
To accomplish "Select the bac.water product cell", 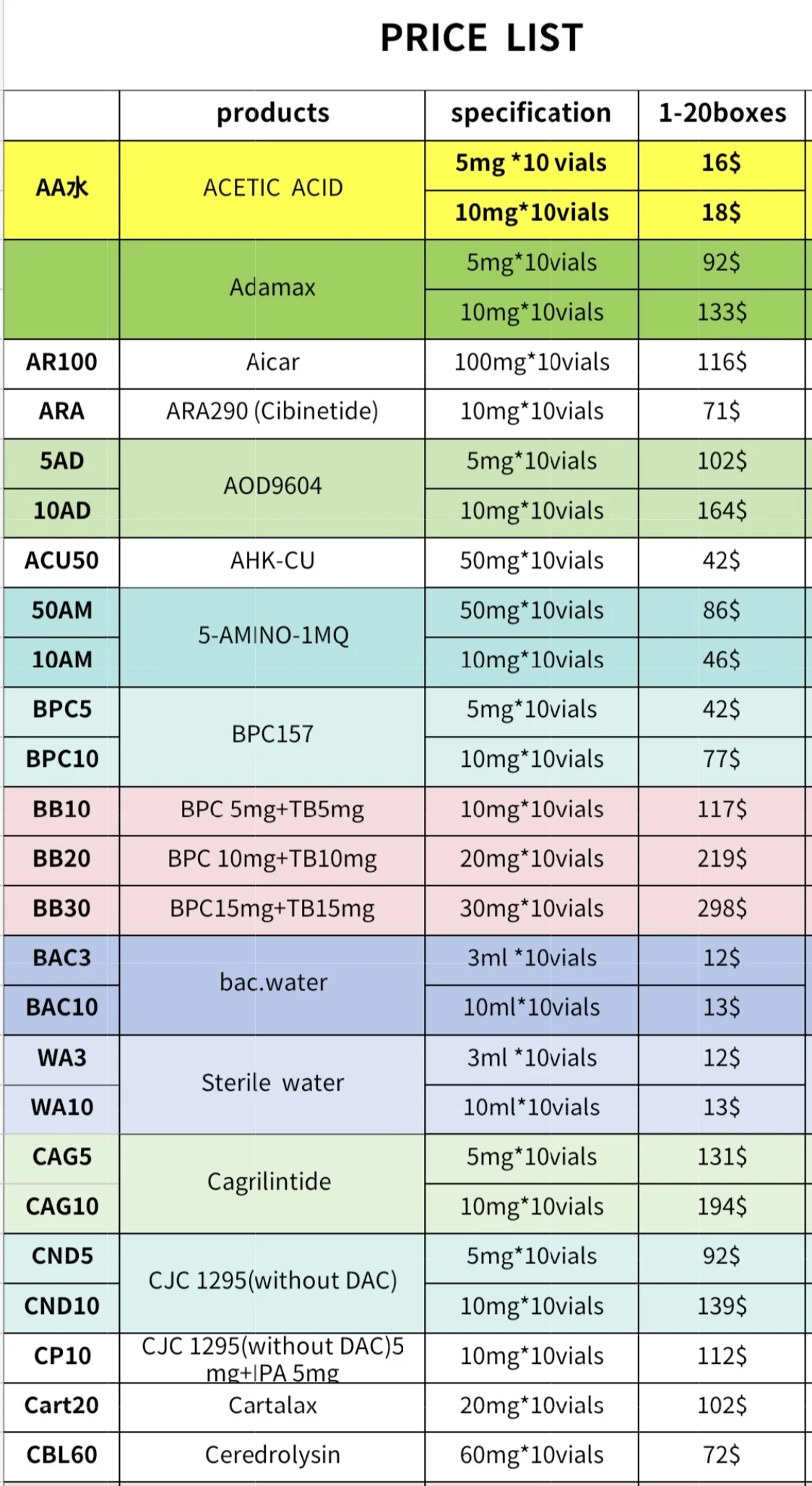I will click(272, 983).
